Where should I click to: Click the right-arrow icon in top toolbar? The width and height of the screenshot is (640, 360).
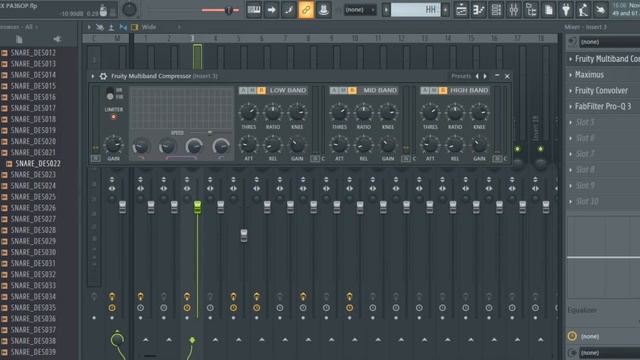point(271,10)
